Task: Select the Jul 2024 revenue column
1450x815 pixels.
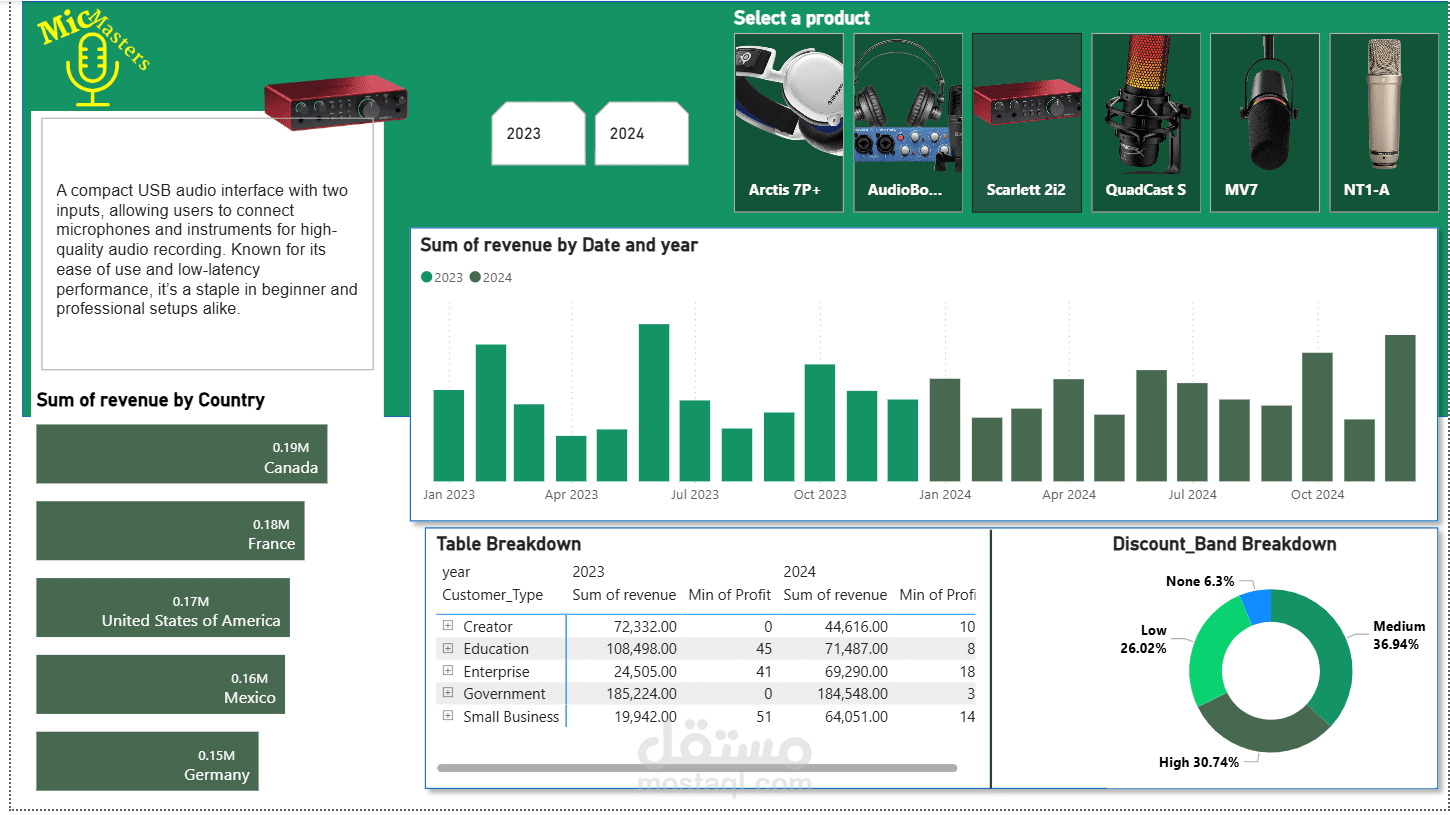Action: [x=1192, y=432]
